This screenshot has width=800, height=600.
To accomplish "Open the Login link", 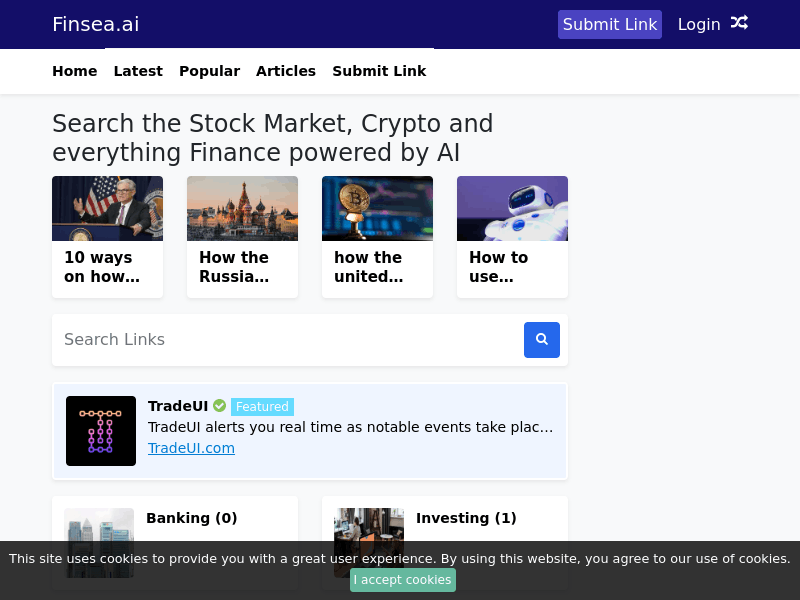I will (x=699, y=24).
